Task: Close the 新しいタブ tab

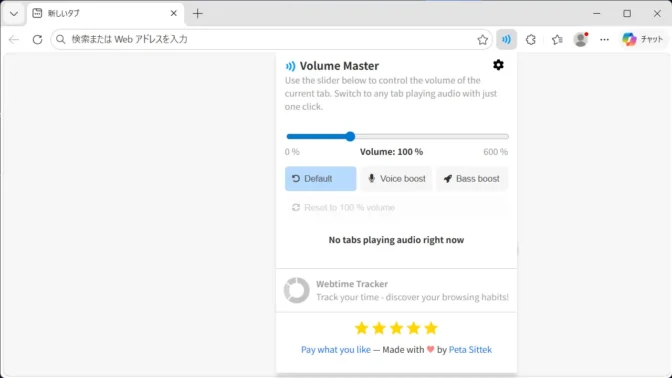Action: [x=174, y=13]
